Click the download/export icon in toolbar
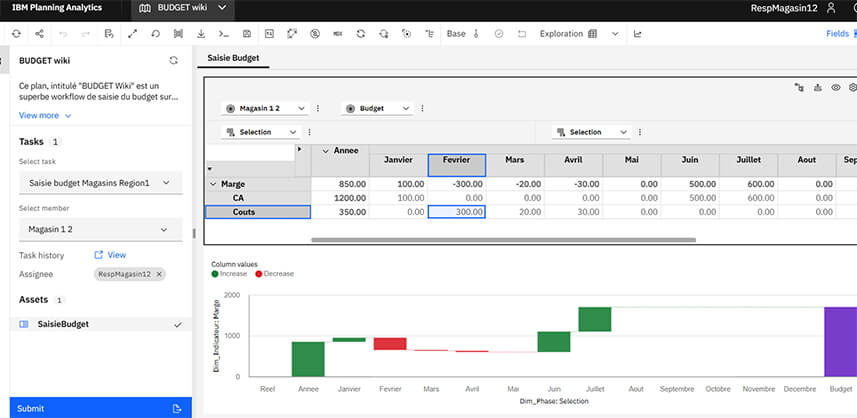 201,34
